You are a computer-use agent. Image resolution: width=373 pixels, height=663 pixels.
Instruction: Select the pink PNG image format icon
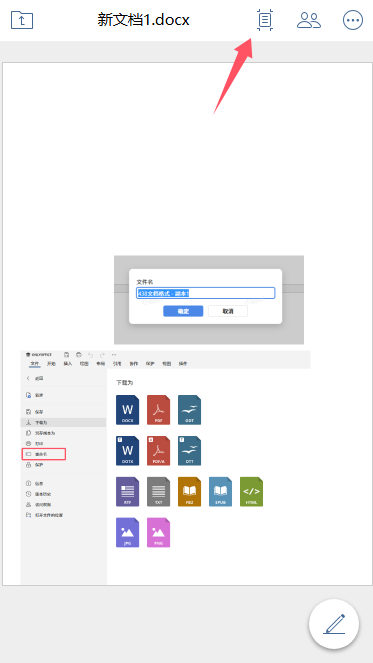click(159, 532)
